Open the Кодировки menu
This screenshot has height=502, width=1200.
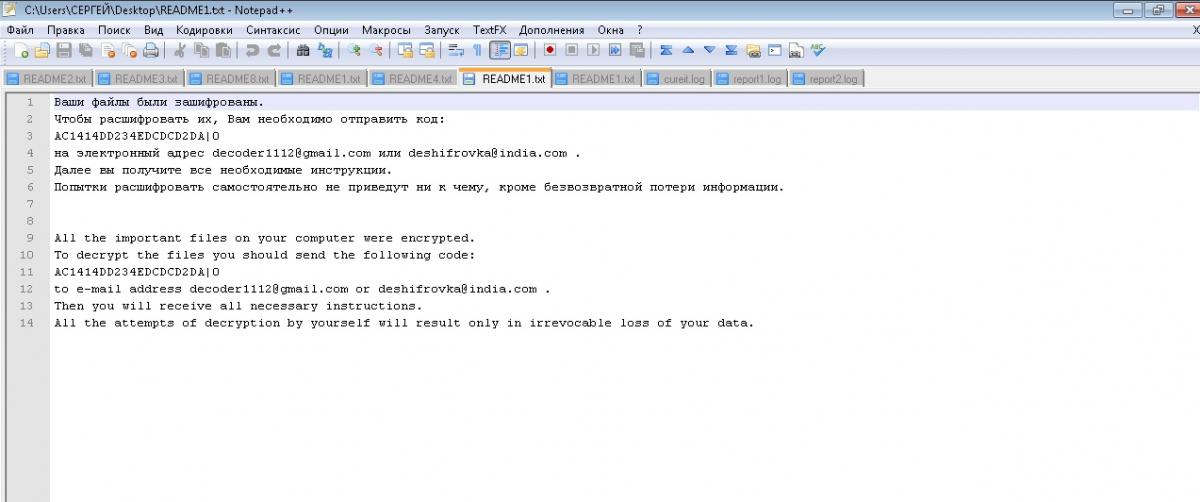(x=204, y=30)
